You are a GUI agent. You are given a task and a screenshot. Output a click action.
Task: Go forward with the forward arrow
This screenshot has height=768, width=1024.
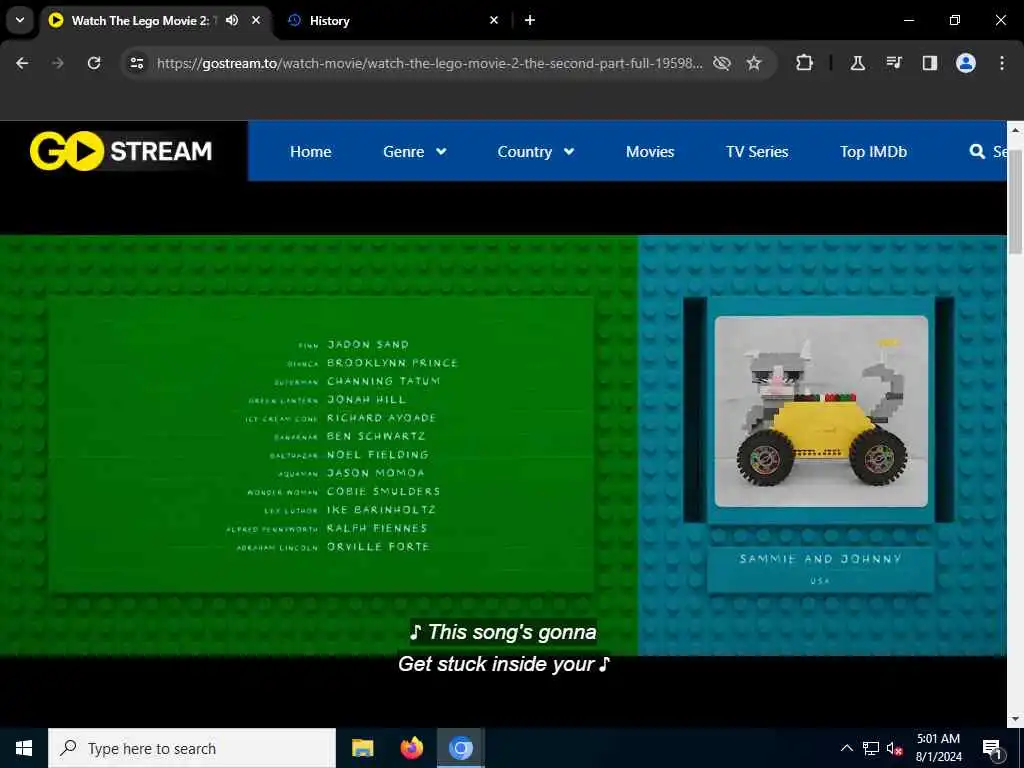pyautogui.click(x=57, y=63)
